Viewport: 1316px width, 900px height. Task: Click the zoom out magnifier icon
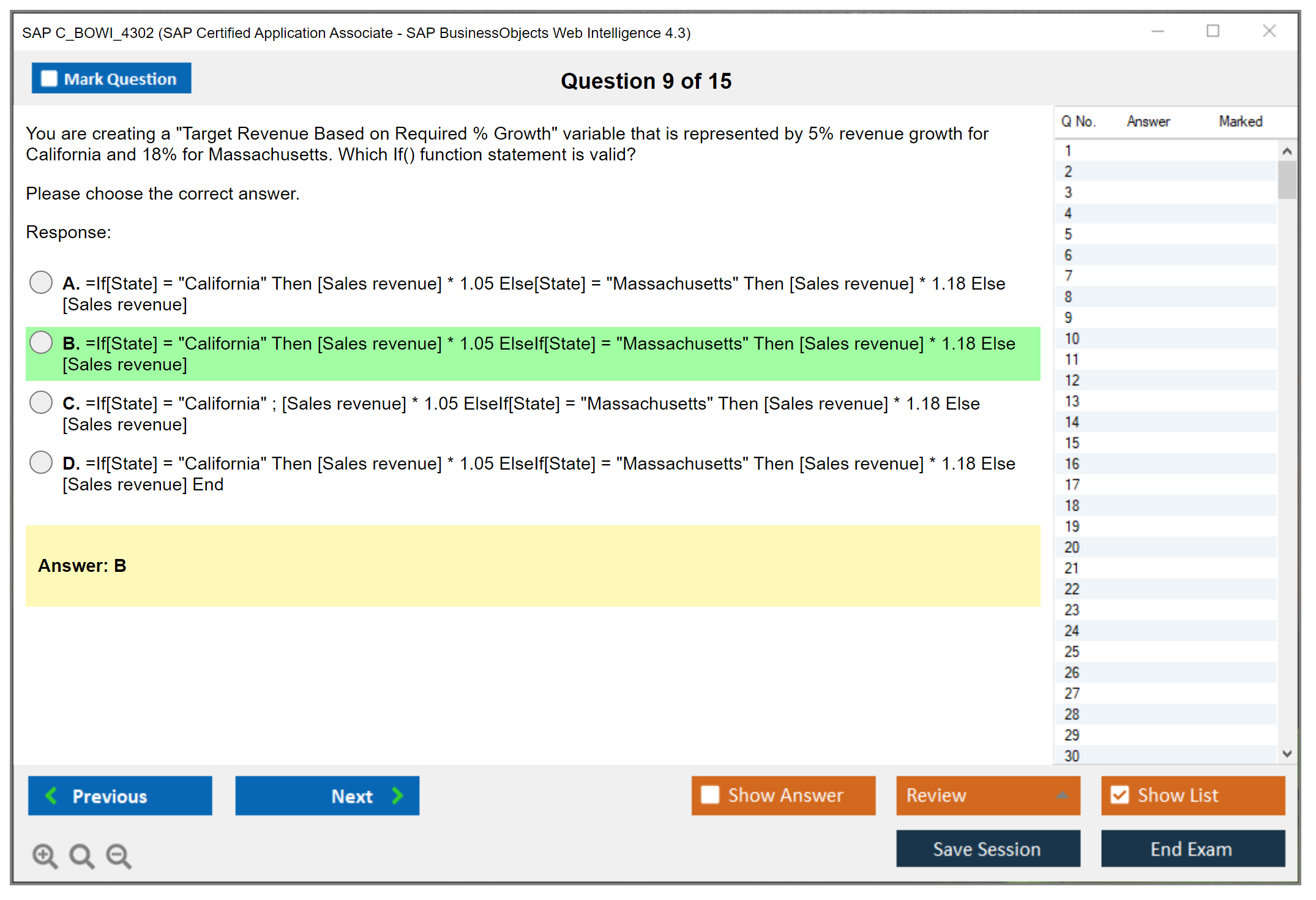tap(118, 855)
